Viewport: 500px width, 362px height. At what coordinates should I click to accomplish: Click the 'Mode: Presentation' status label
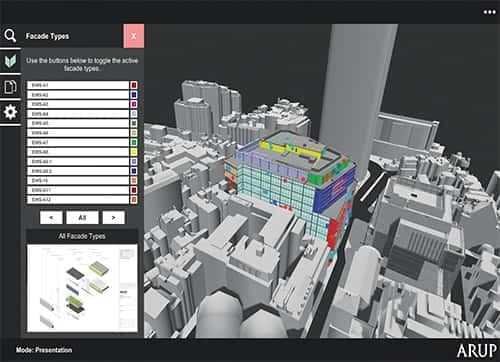pyautogui.click(x=44, y=350)
